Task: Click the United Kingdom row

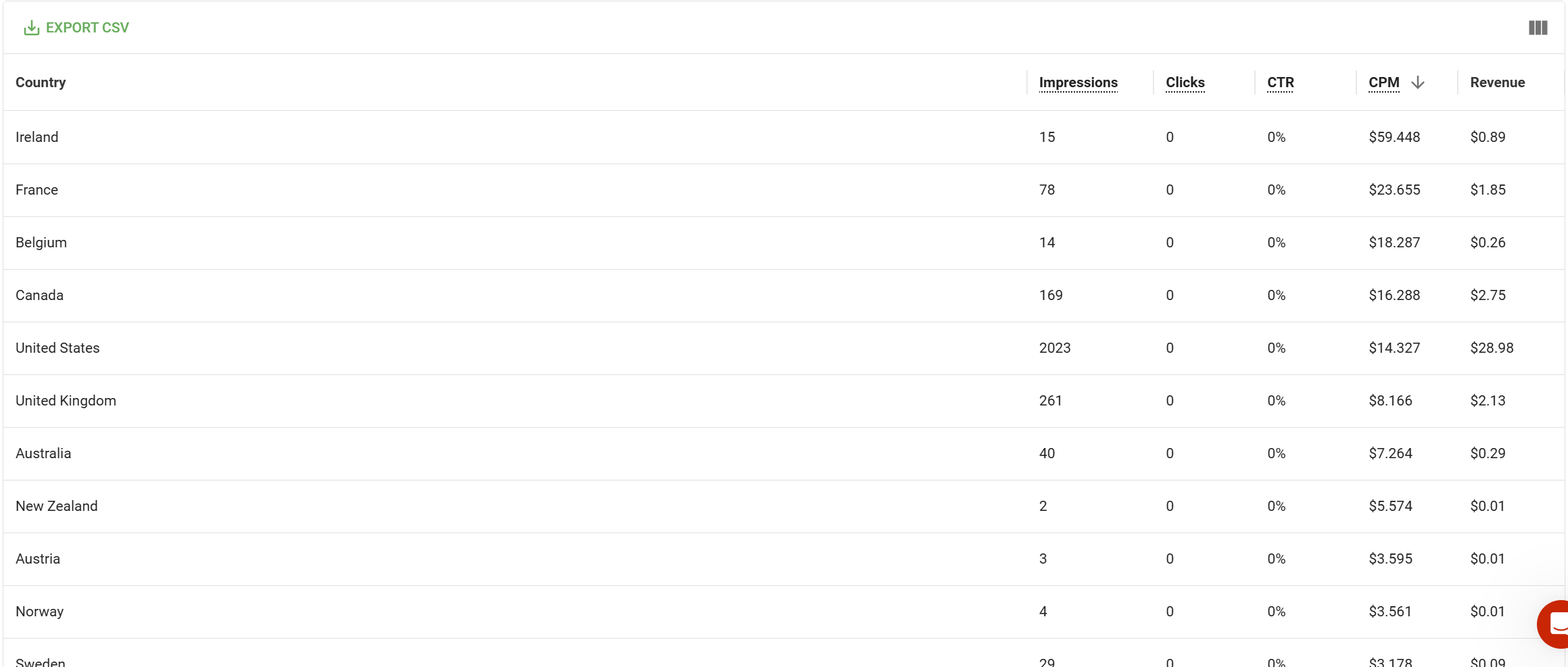Action: 784,401
